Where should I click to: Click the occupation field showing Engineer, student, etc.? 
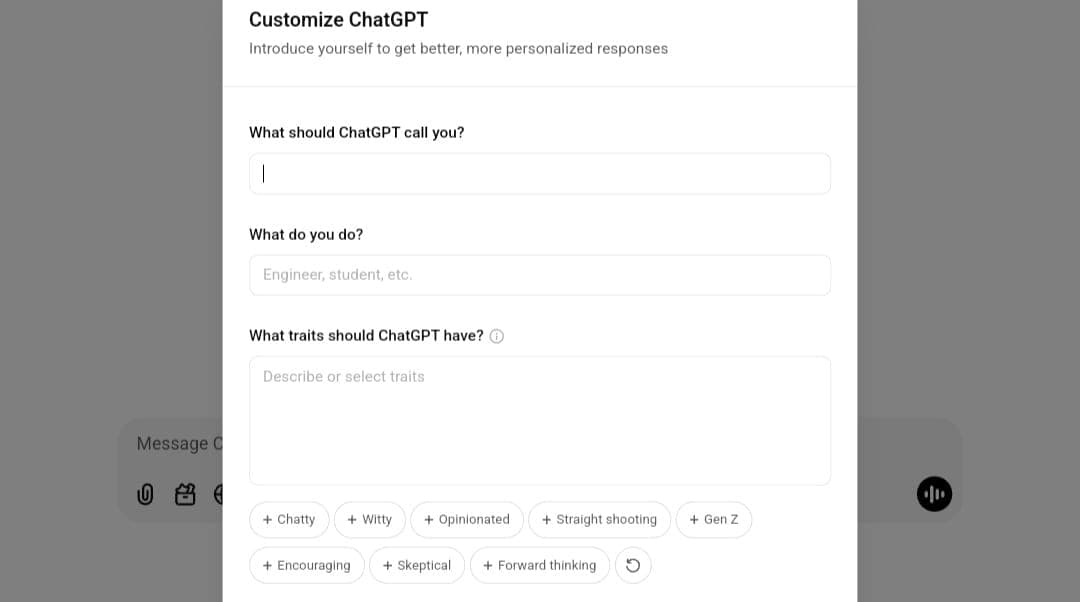pyautogui.click(x=540, y=275)
